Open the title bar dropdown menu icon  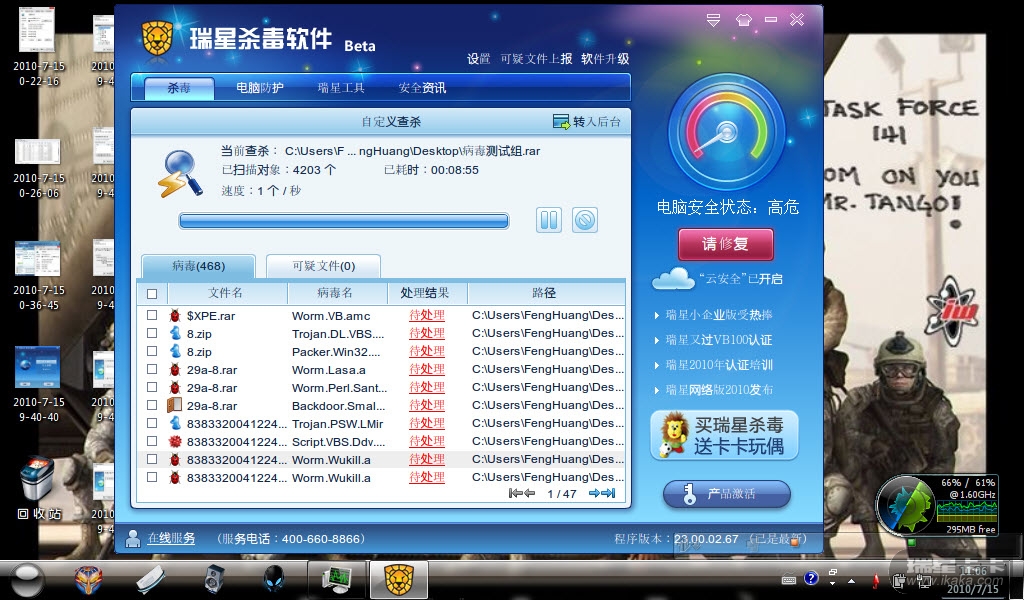point(713,20)
